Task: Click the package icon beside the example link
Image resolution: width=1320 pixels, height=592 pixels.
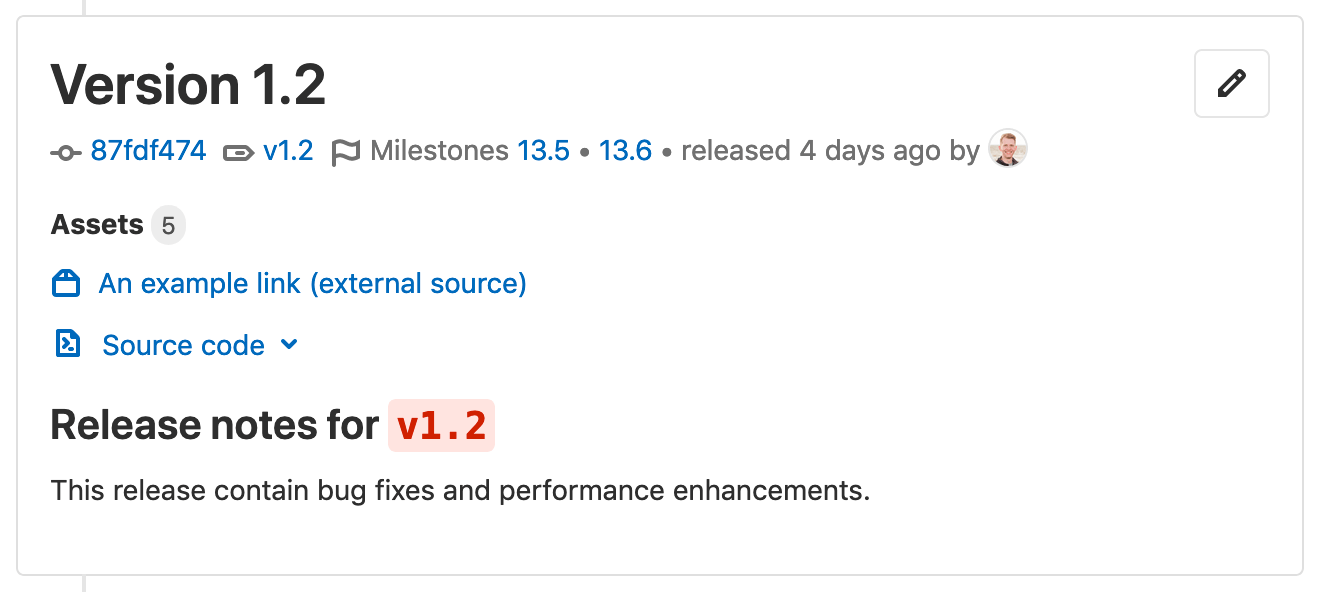Action: pyautogui.click(x=65, y=283)
